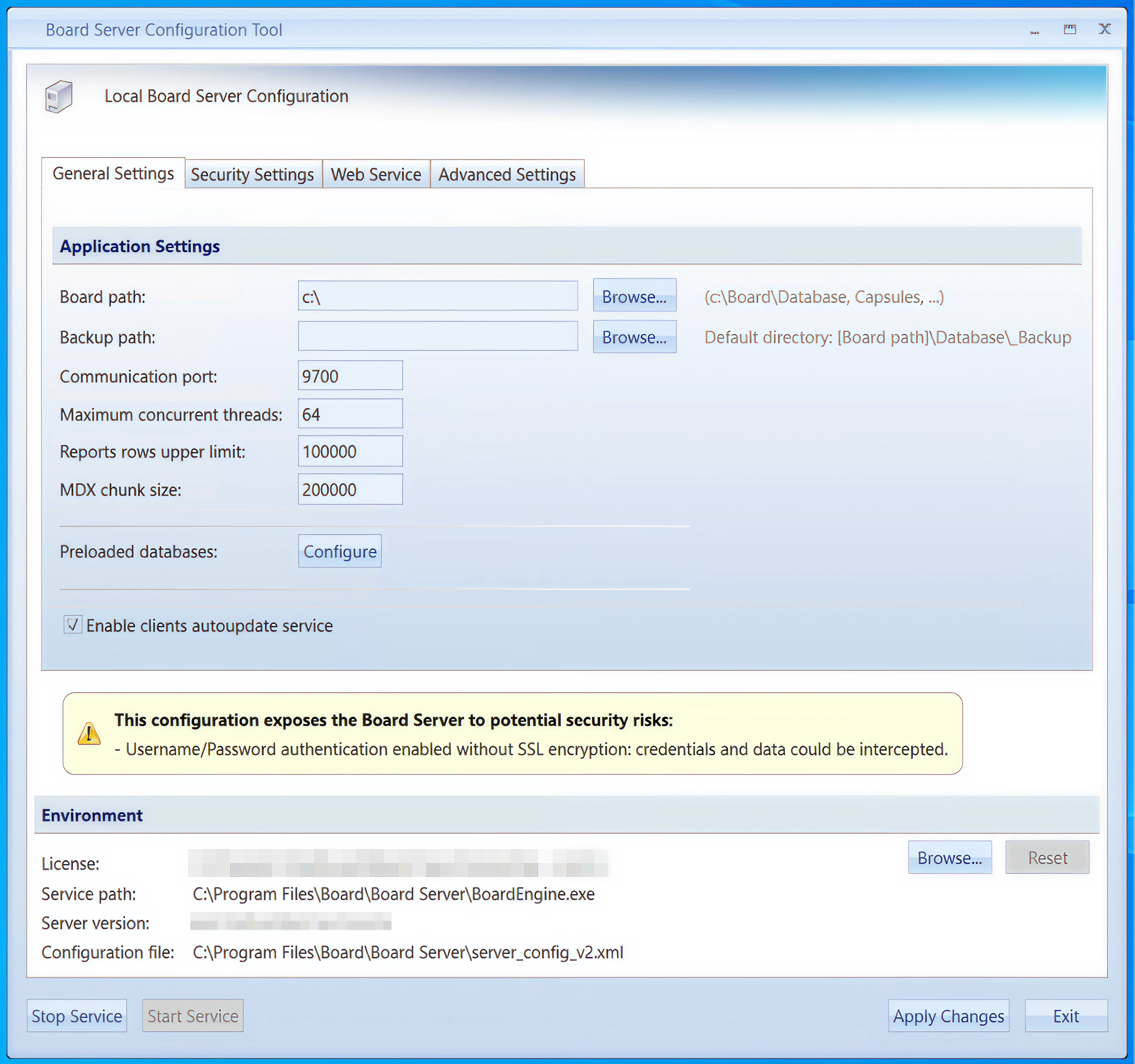Image resolution: width=1135 pixels, height=1064 pixels.
Task: Close the Board Server Configuration Tool window
Action: [1105, 29]
